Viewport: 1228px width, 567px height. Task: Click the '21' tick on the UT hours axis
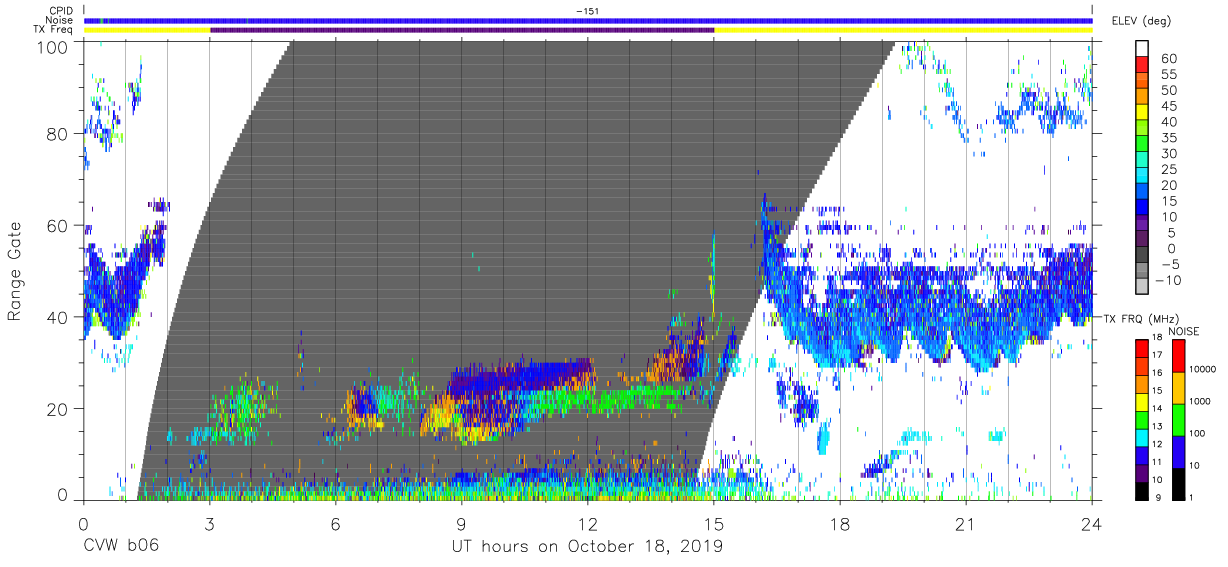tap(966, 524)
